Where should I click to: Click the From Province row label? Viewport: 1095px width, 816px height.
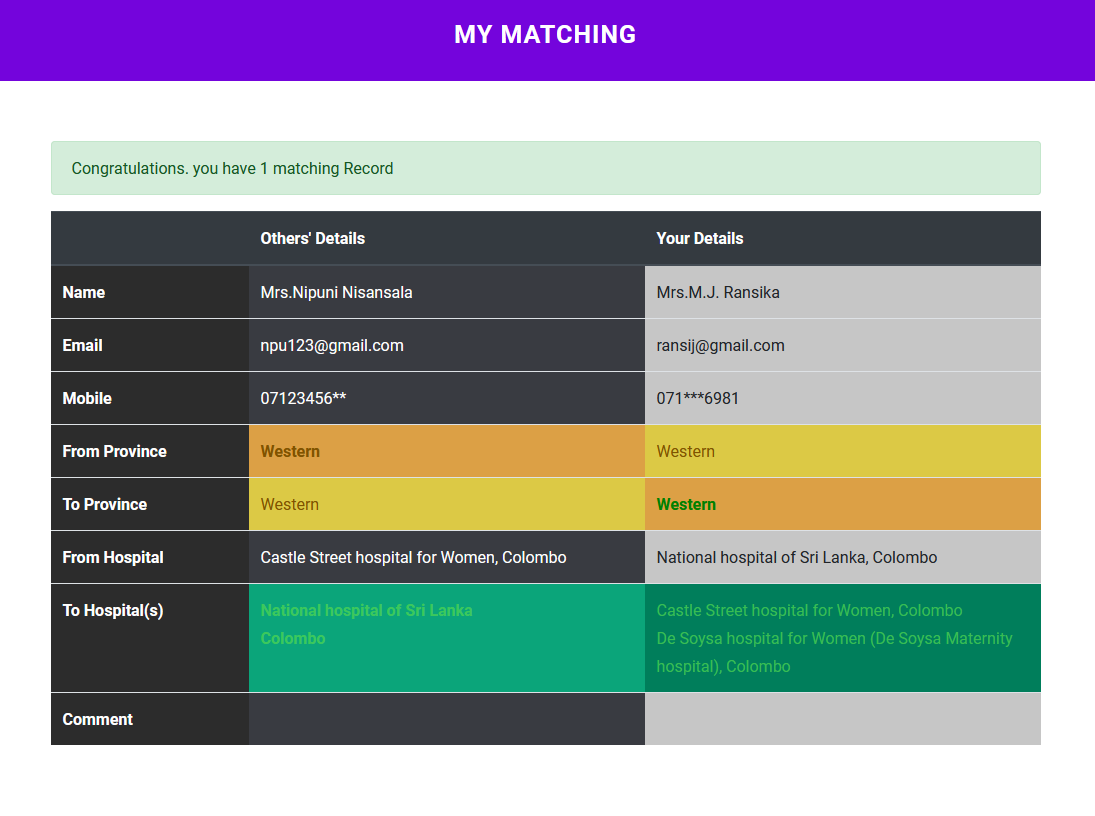(114, 451)
